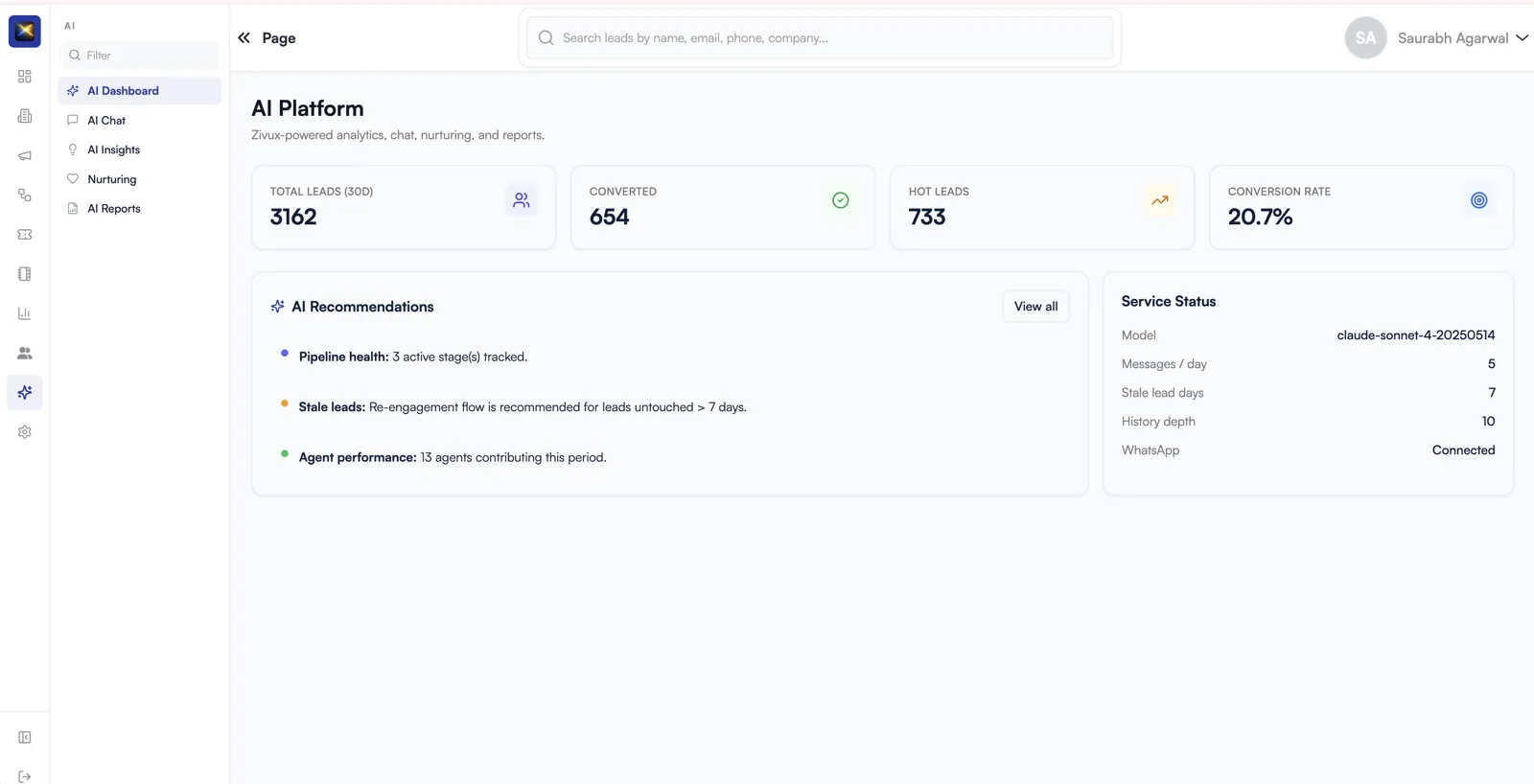Viewport: 1534px width, 784px height.
Task: Open AI Insights in the AI menu
Action: click(140, 150)
